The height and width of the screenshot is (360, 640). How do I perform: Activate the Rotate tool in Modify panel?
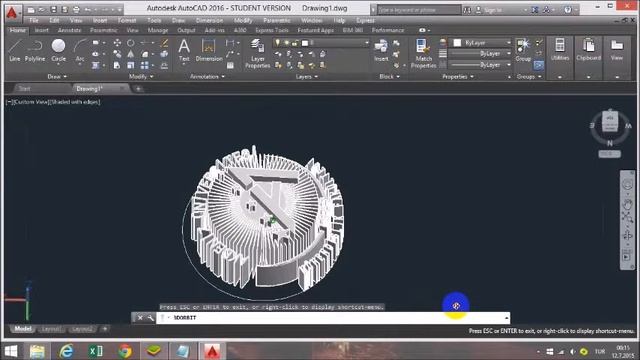click(131, 42)
